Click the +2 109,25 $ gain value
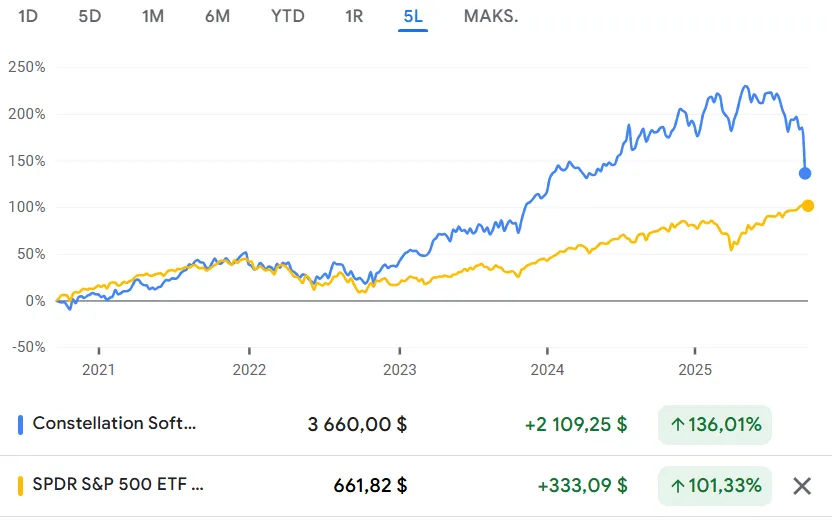The image size is (834, 529). pos(576,425)
